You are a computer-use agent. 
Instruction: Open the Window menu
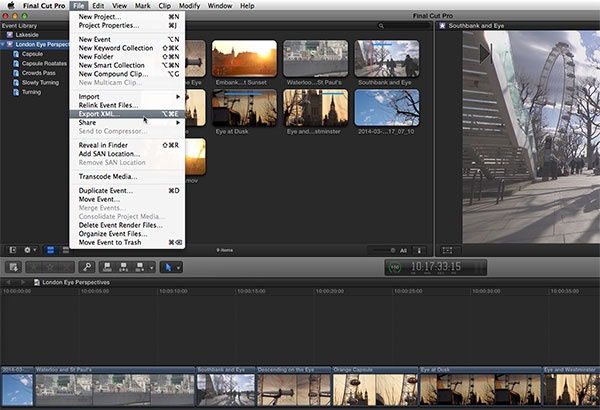[x=220, y=5]
